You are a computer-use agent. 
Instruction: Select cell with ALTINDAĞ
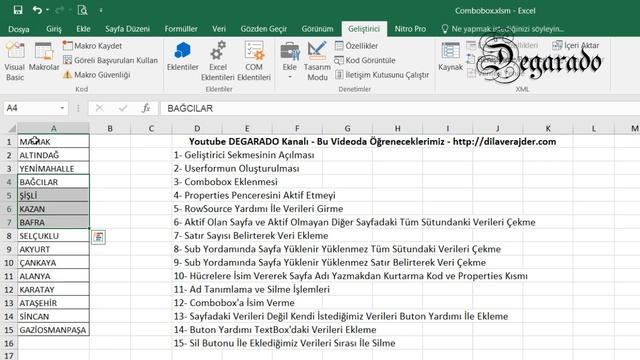tap(53, 155)
